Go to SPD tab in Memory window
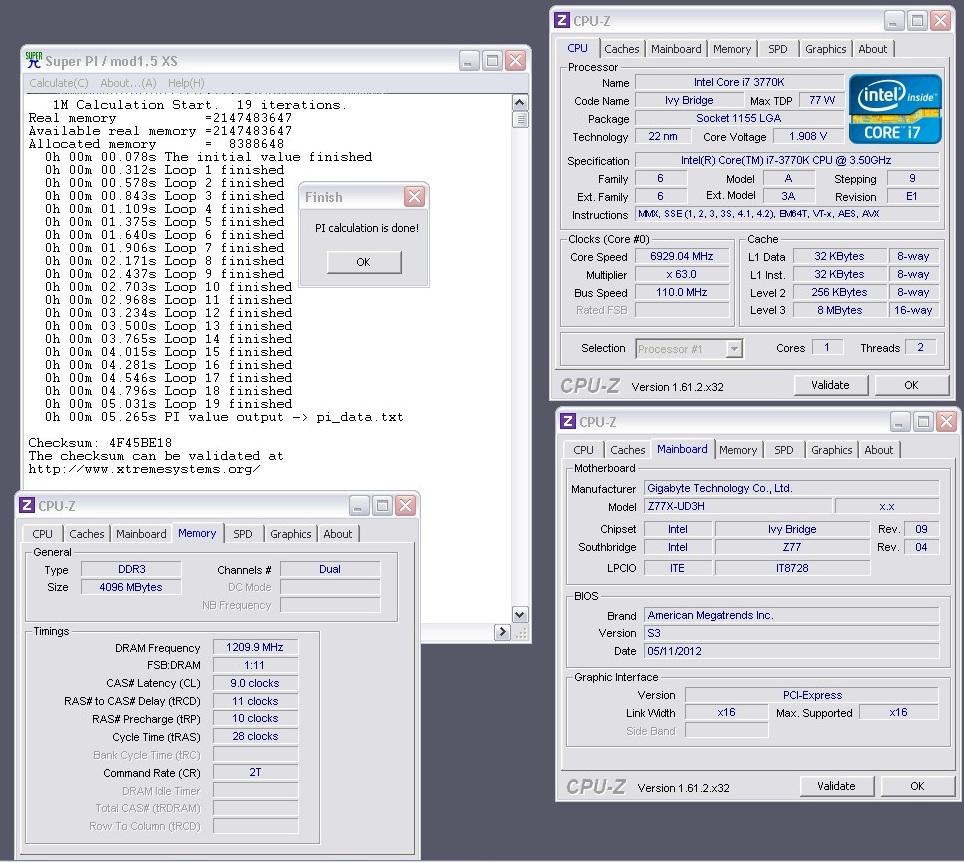The width and height of the screenshot is (964, 863). coord(242,534)
